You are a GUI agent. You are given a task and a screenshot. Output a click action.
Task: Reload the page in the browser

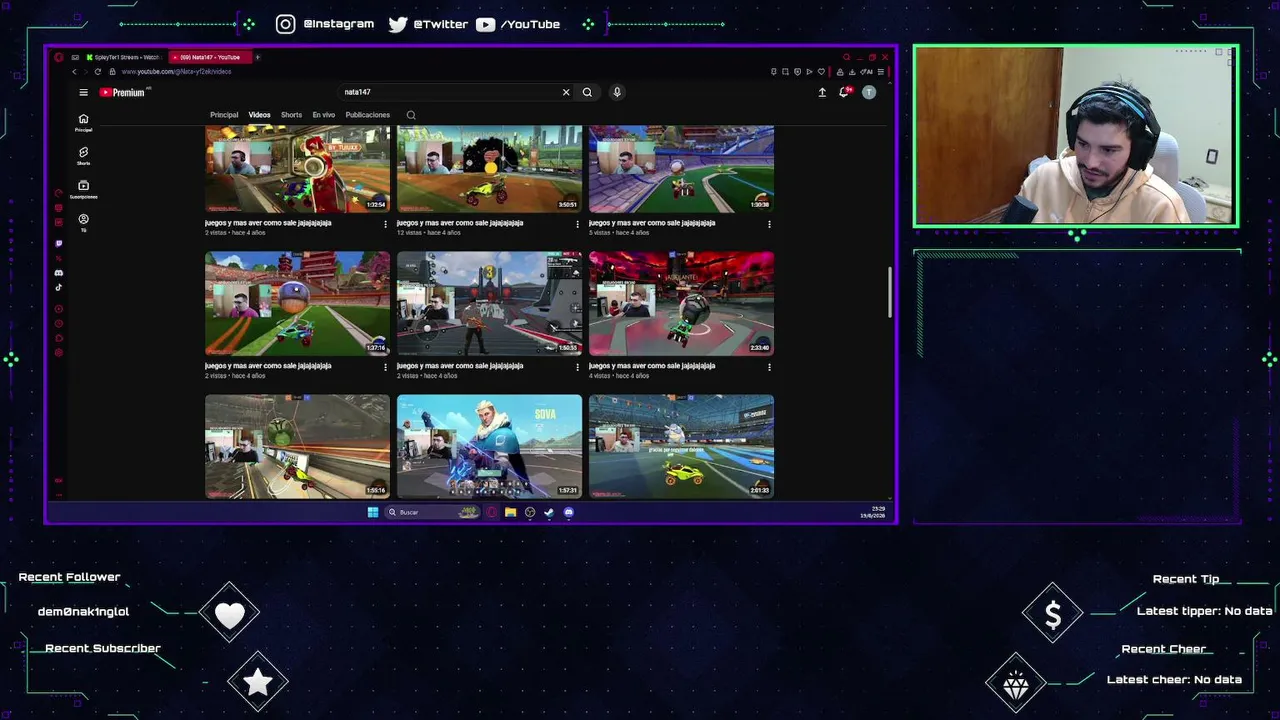click(97, 72)
